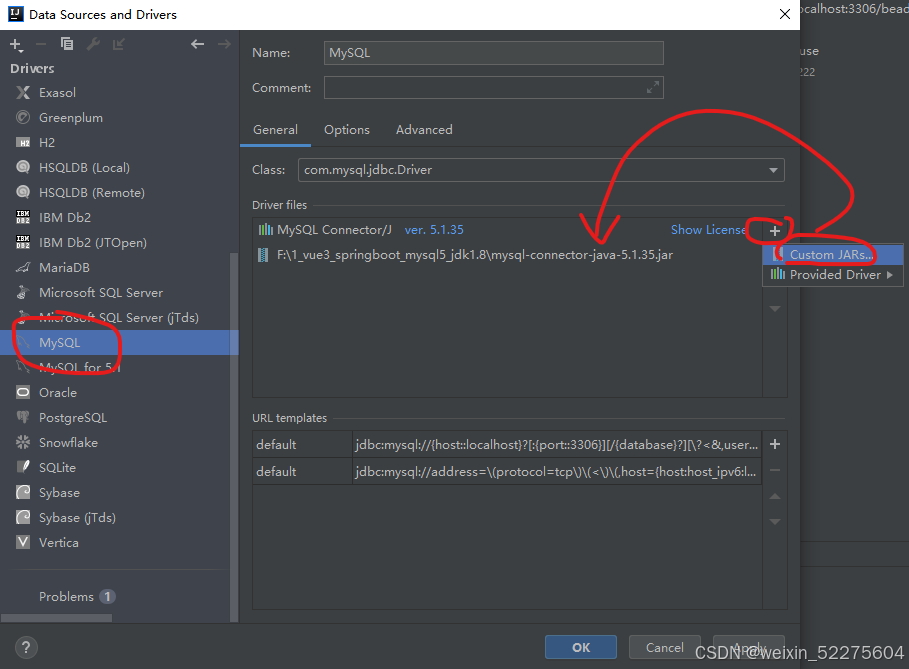Click the Comment input field
Image resolution: width=909 pixels, height=669 pixels.
click(x=493, y=88)
